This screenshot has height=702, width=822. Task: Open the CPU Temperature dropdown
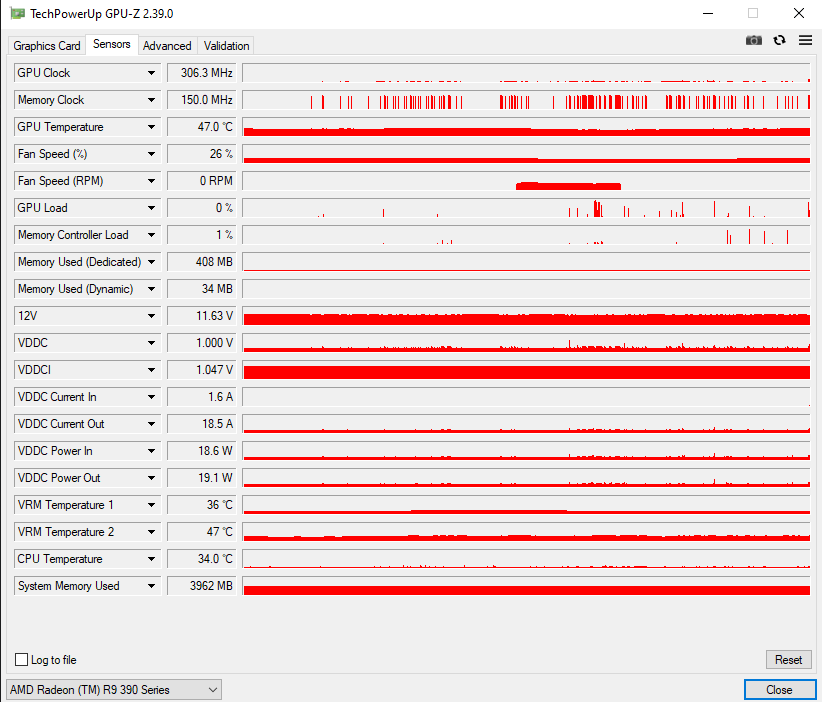click(151, 559)
